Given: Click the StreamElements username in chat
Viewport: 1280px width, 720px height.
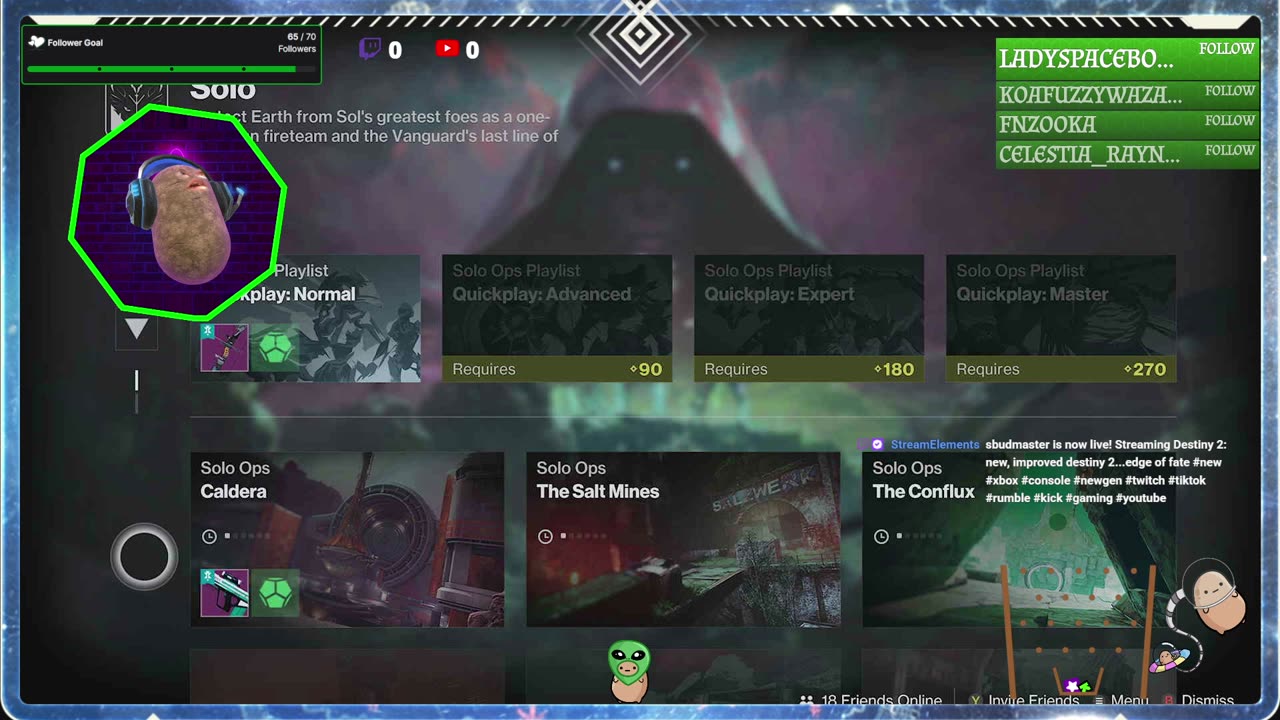Looking at the screenshot, I should point(935,445).
